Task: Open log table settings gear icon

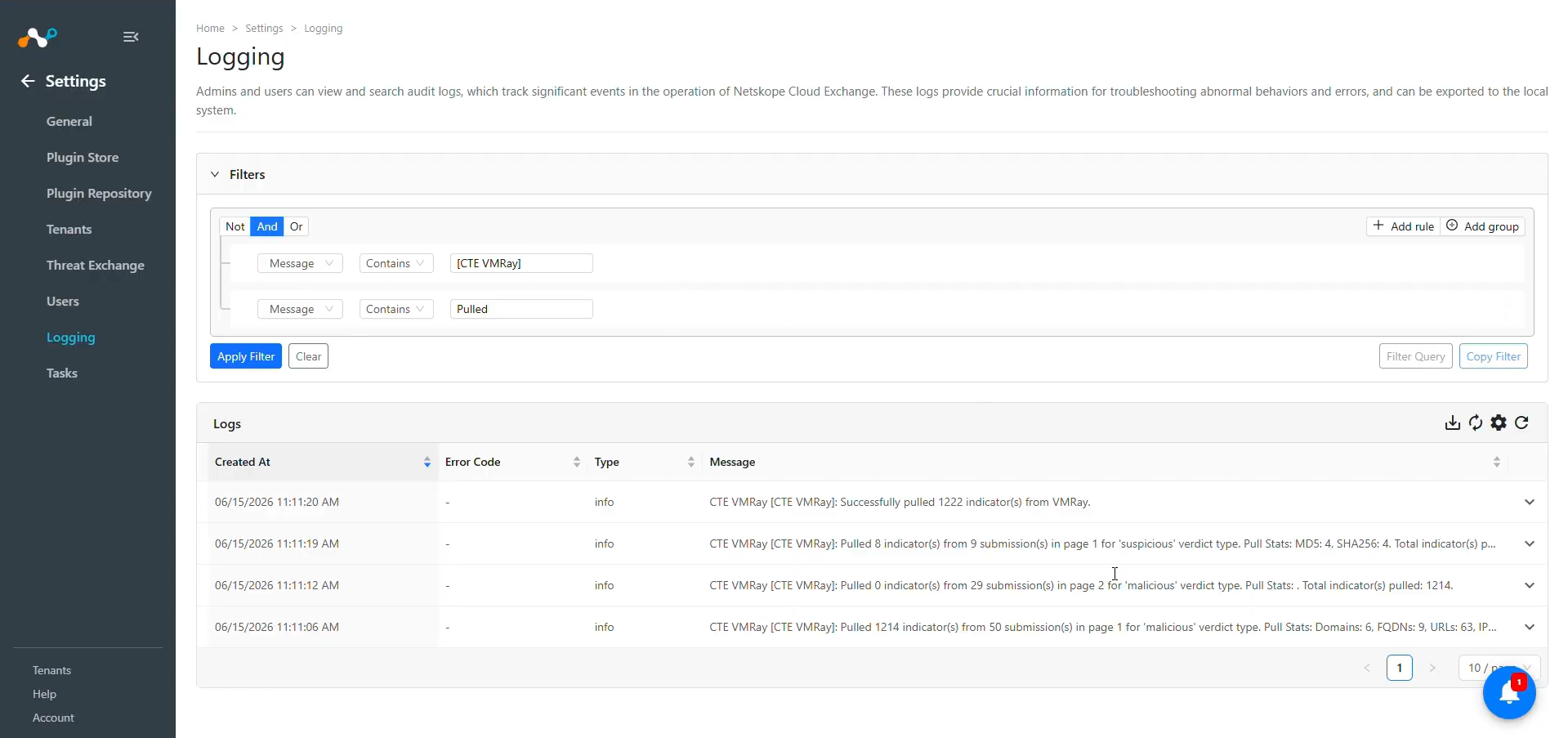Action: 1499,423
